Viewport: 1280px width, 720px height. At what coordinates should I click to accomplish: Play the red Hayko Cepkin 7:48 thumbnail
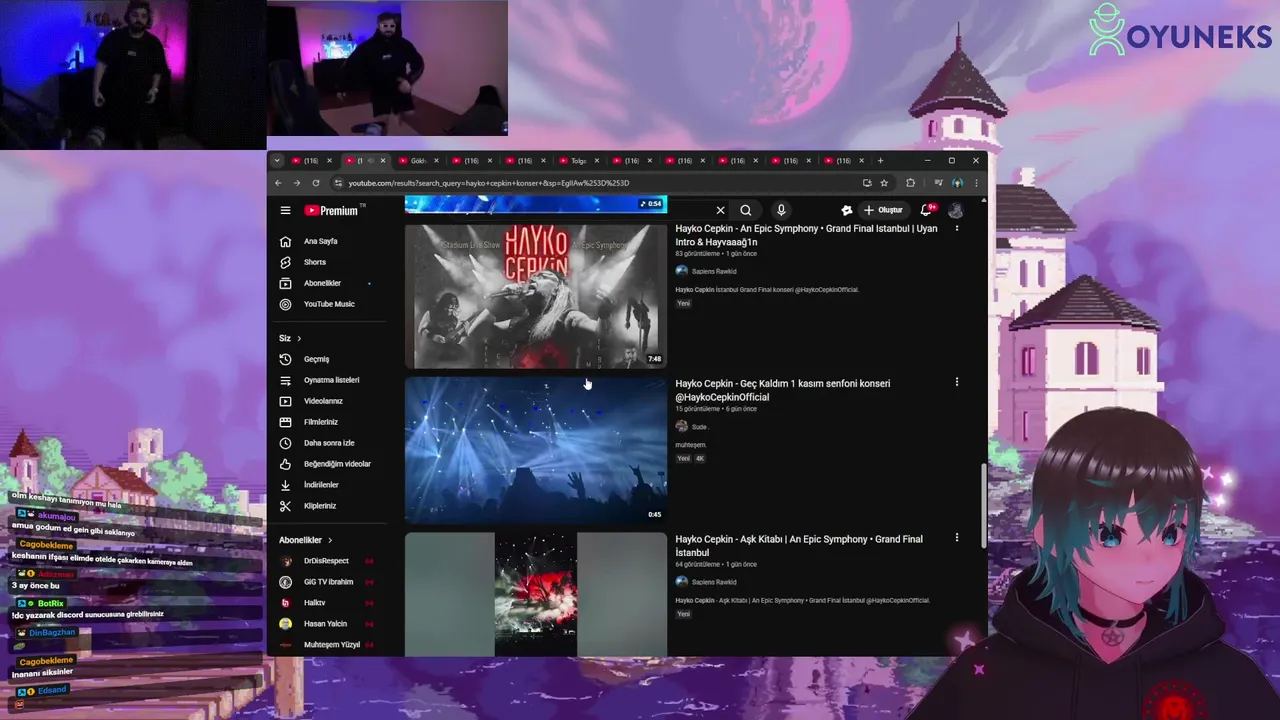pyautogui.click(x=535, y=296)
